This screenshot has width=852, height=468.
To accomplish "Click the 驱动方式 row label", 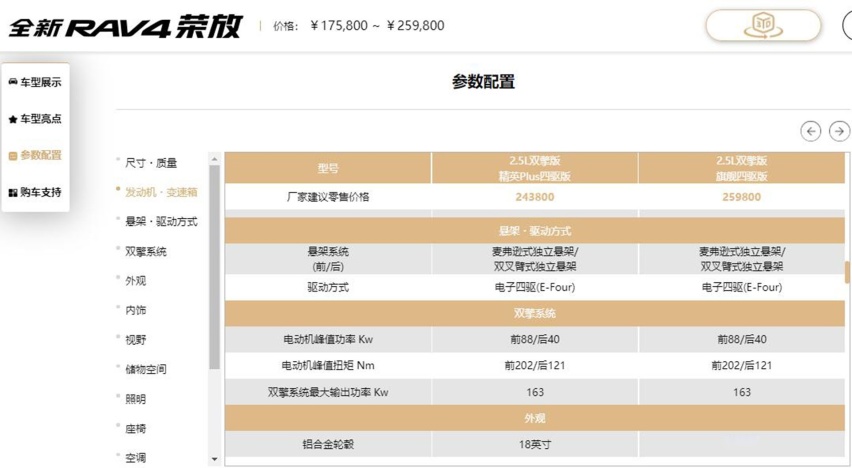I will point(328,287).
